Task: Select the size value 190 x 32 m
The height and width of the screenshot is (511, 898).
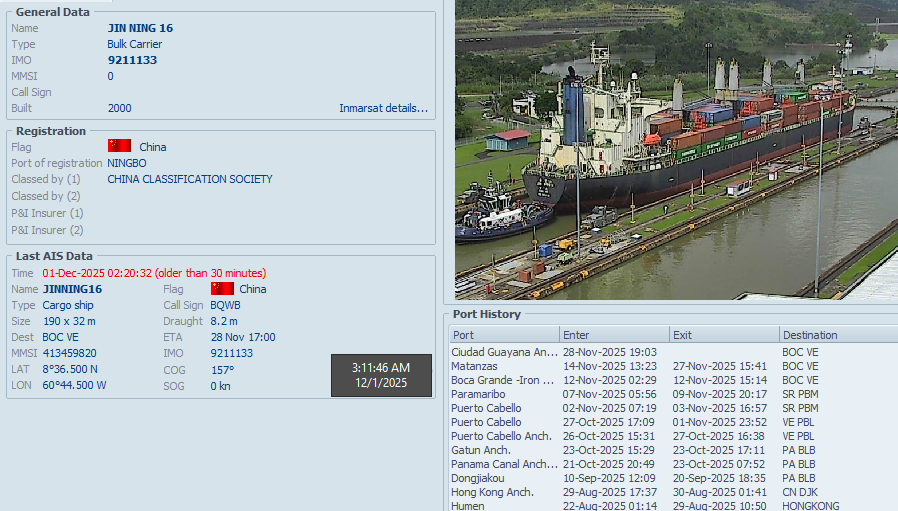Action: [x=69, y=321]
